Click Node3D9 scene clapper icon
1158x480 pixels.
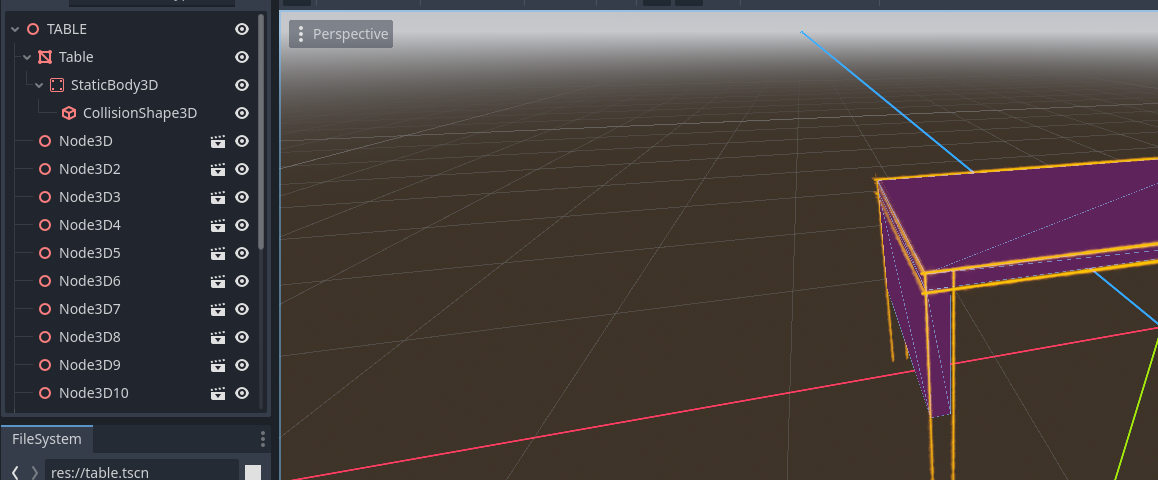coord(218,366)
